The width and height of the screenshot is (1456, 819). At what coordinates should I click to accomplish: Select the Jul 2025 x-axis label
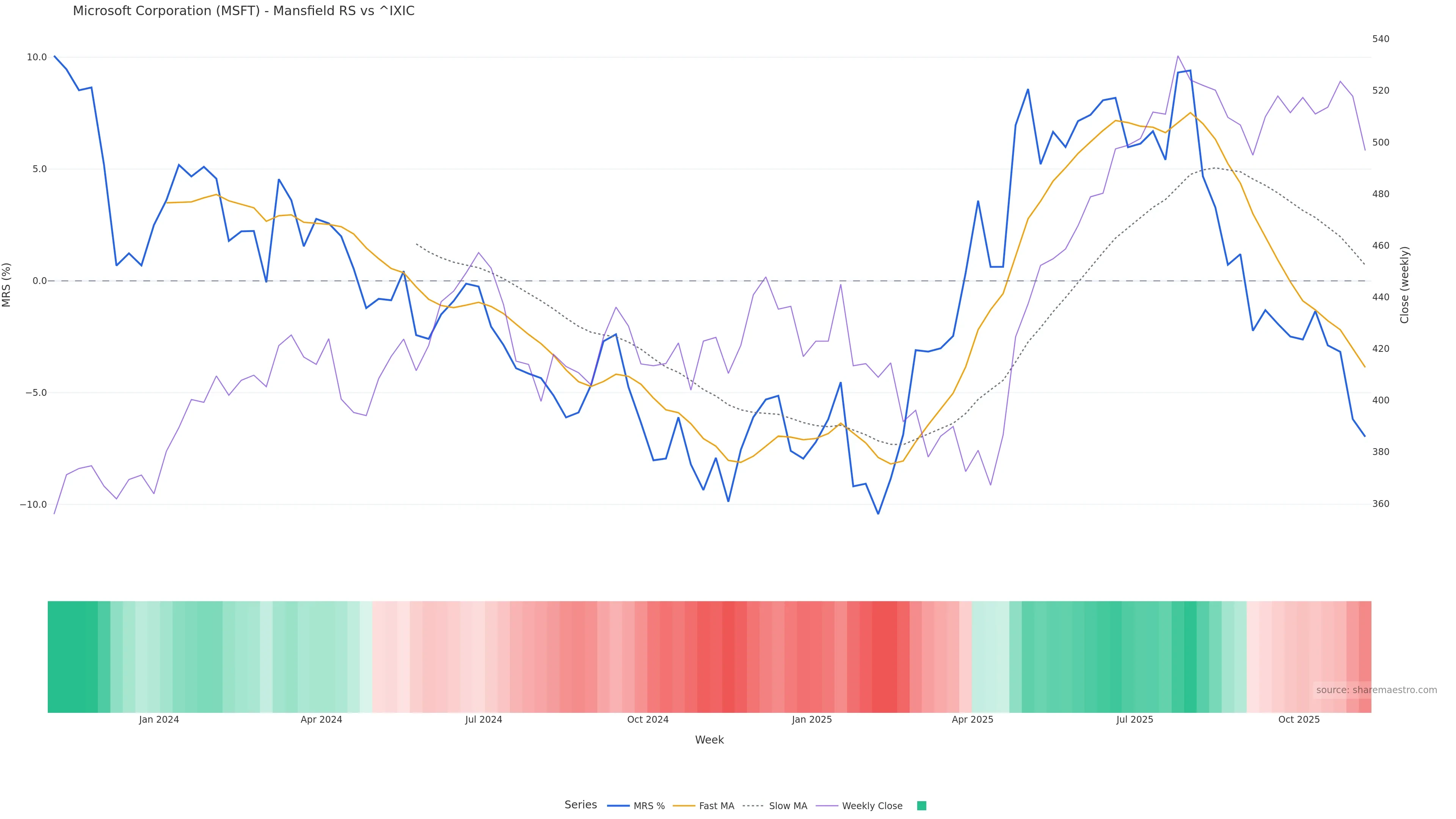[1134, 720]
